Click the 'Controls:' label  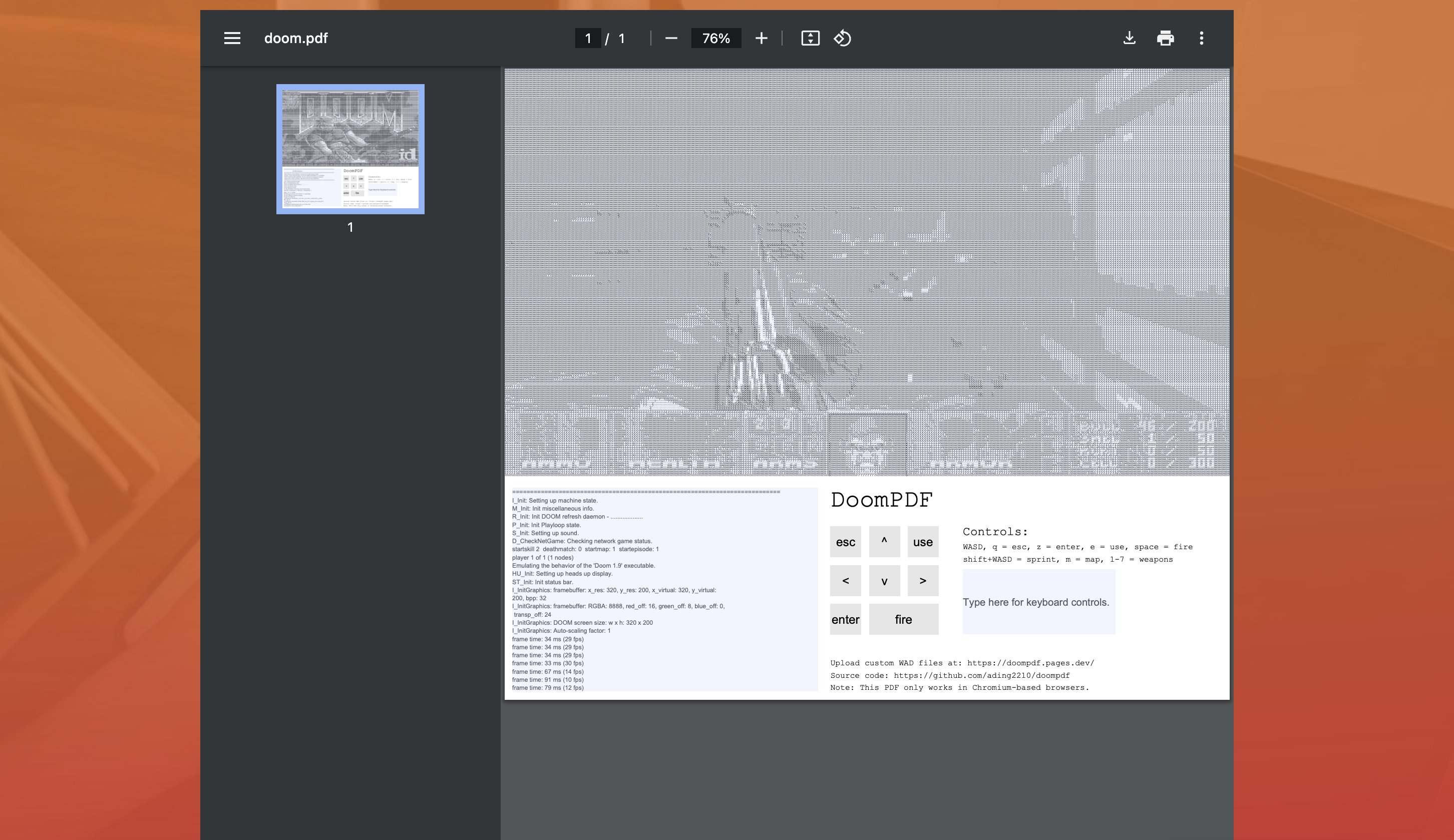(x=995, y=532)
